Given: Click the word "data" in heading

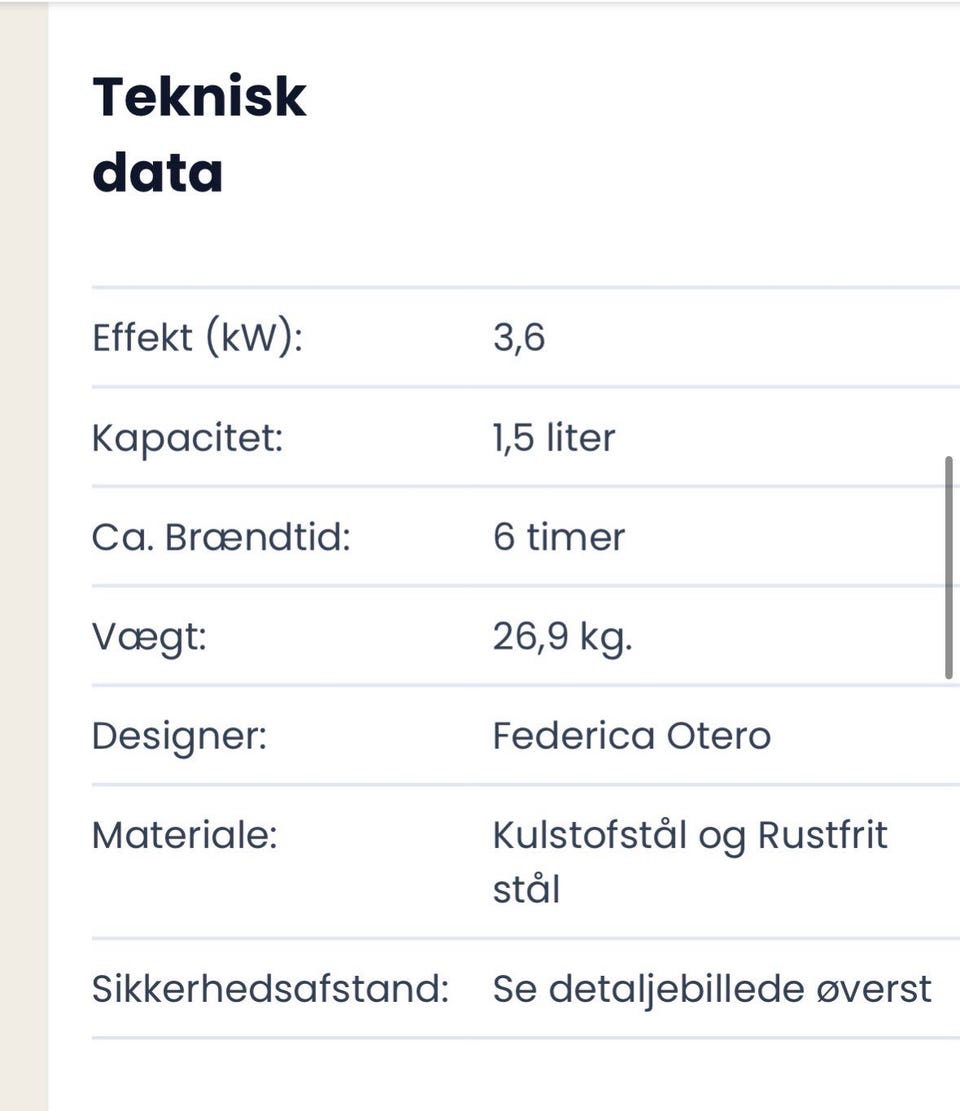Looking at the screenshot, I should click(157, 173).
